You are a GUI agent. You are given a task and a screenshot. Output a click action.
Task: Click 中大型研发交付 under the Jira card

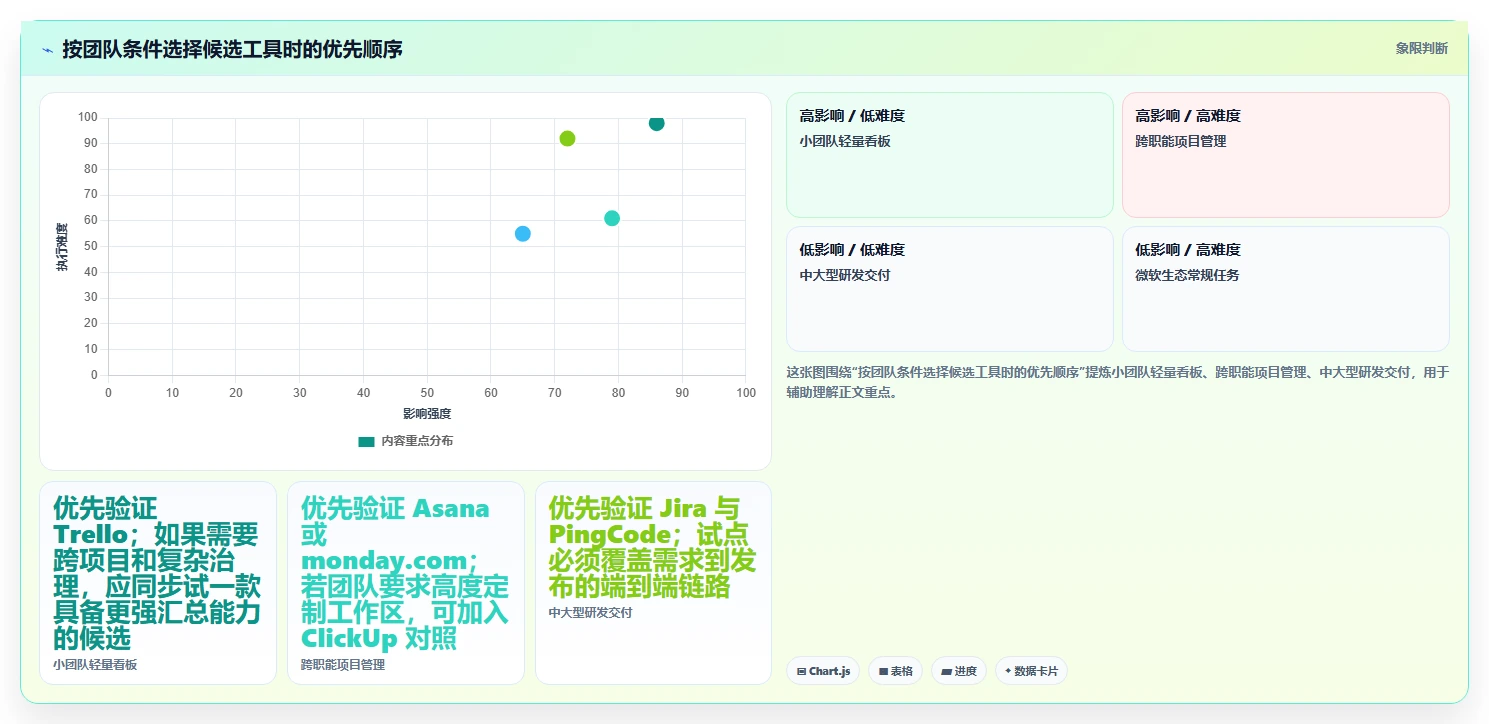click(x=591, y=612)
